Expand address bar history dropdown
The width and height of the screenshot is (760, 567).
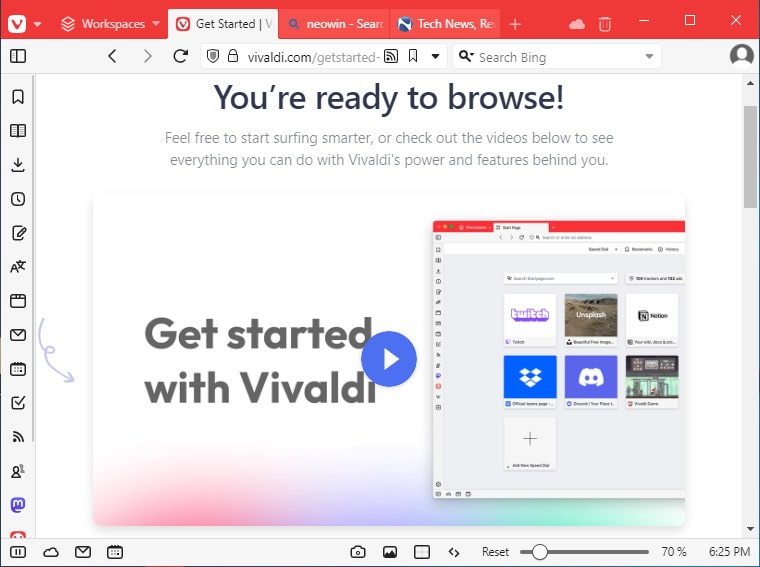(435, 56)
